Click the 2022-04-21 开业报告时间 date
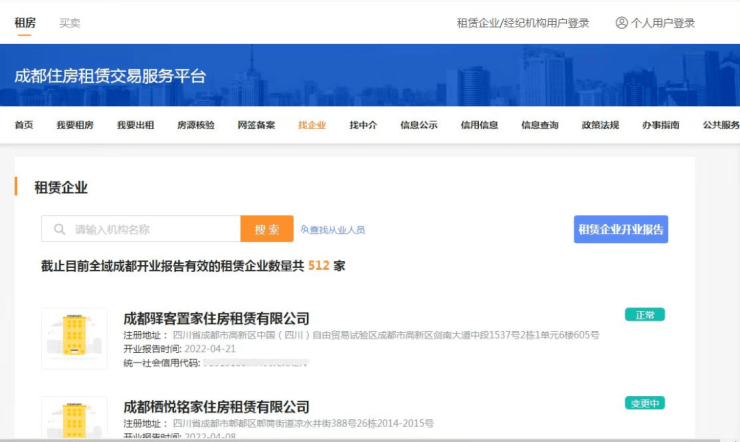The image size is (740, 442). coord(210,349)
